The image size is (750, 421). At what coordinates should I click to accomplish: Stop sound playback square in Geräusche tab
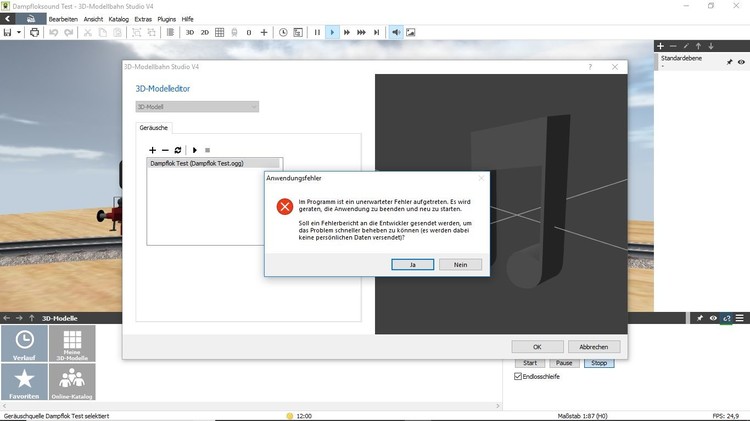tap(208, 150)
